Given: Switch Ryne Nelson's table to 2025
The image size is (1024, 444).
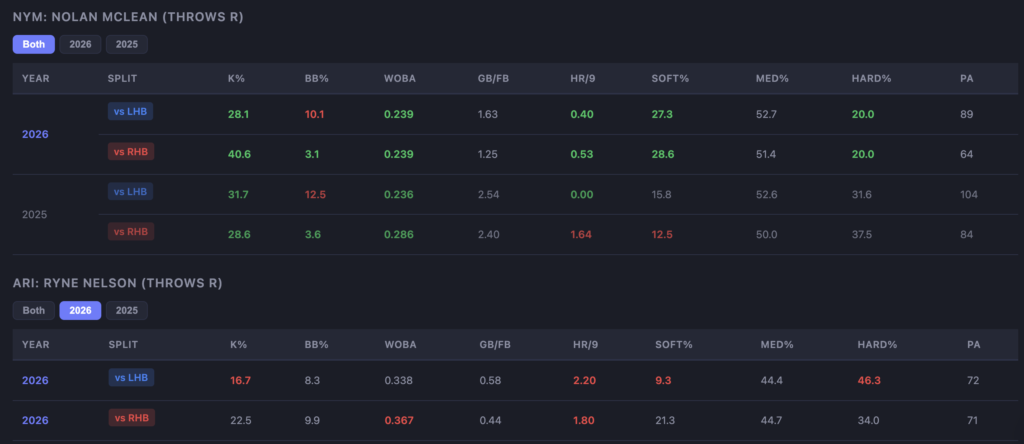Looking at the screenshot, I should (127, 310).
